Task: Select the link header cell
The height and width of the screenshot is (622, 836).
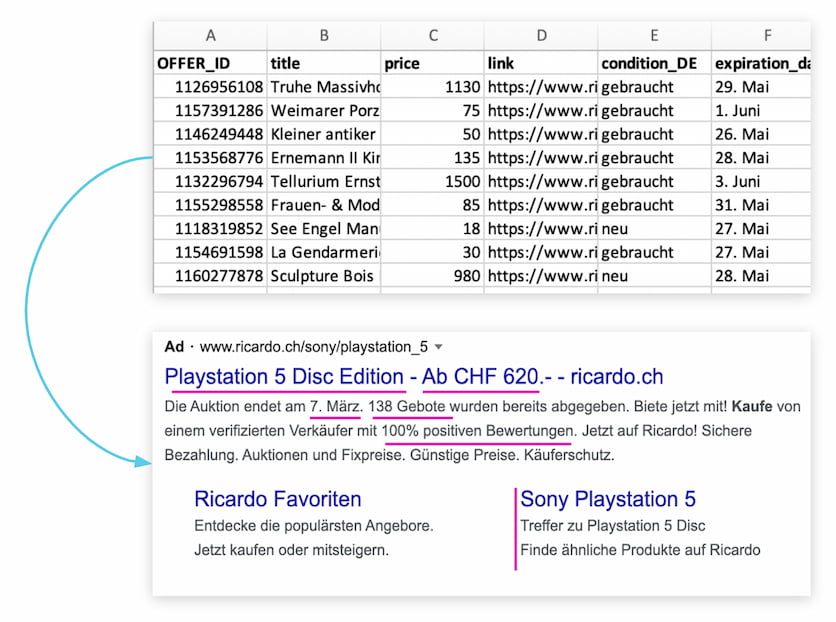Action: (541, 63)
